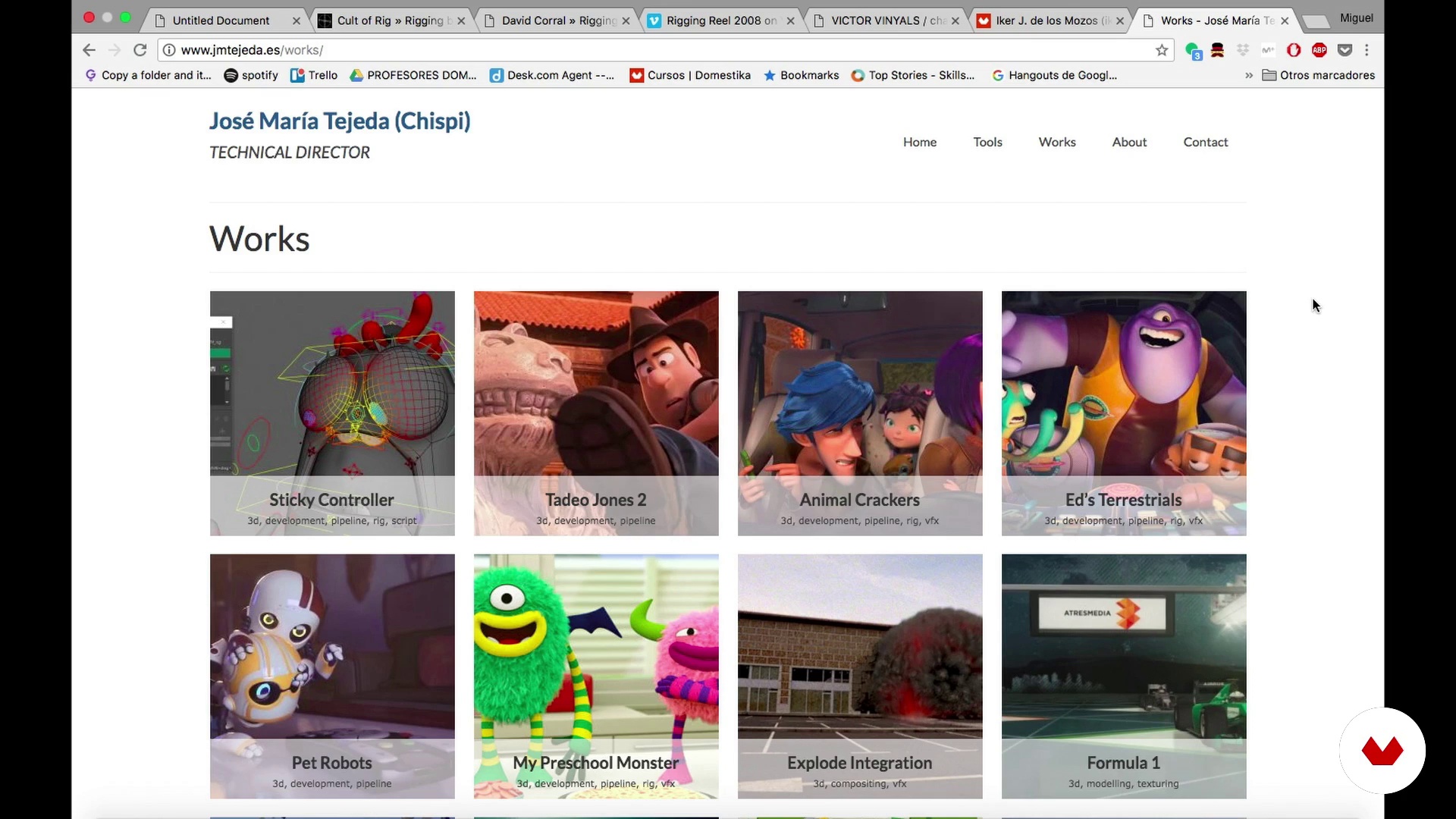Close the Cult of Rig tab
This screenshot has width=1456, height=819.
click(461, 21)
